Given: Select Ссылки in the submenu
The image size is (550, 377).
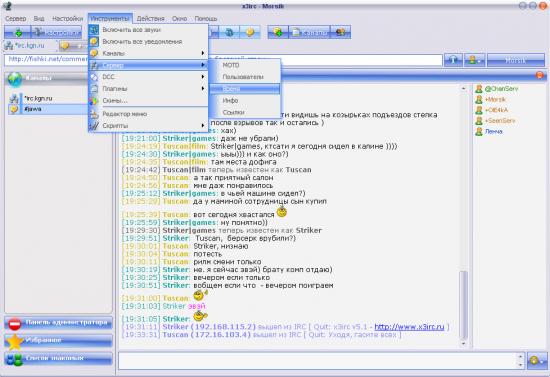Looking at the screenshot, I should pos(245,112).
